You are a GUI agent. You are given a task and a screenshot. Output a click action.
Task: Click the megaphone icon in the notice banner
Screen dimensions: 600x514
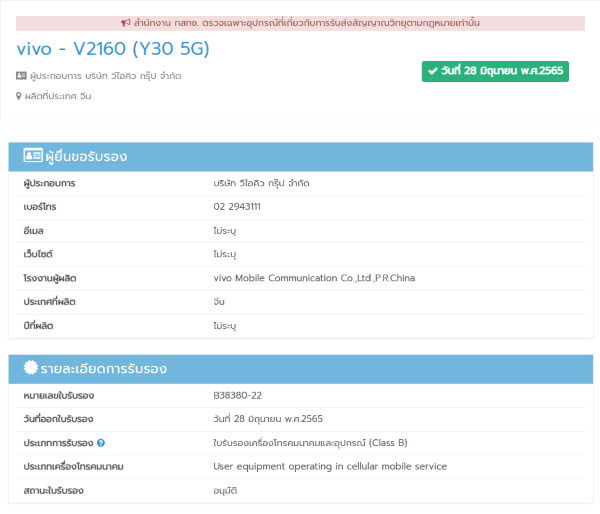pos(126,23)
